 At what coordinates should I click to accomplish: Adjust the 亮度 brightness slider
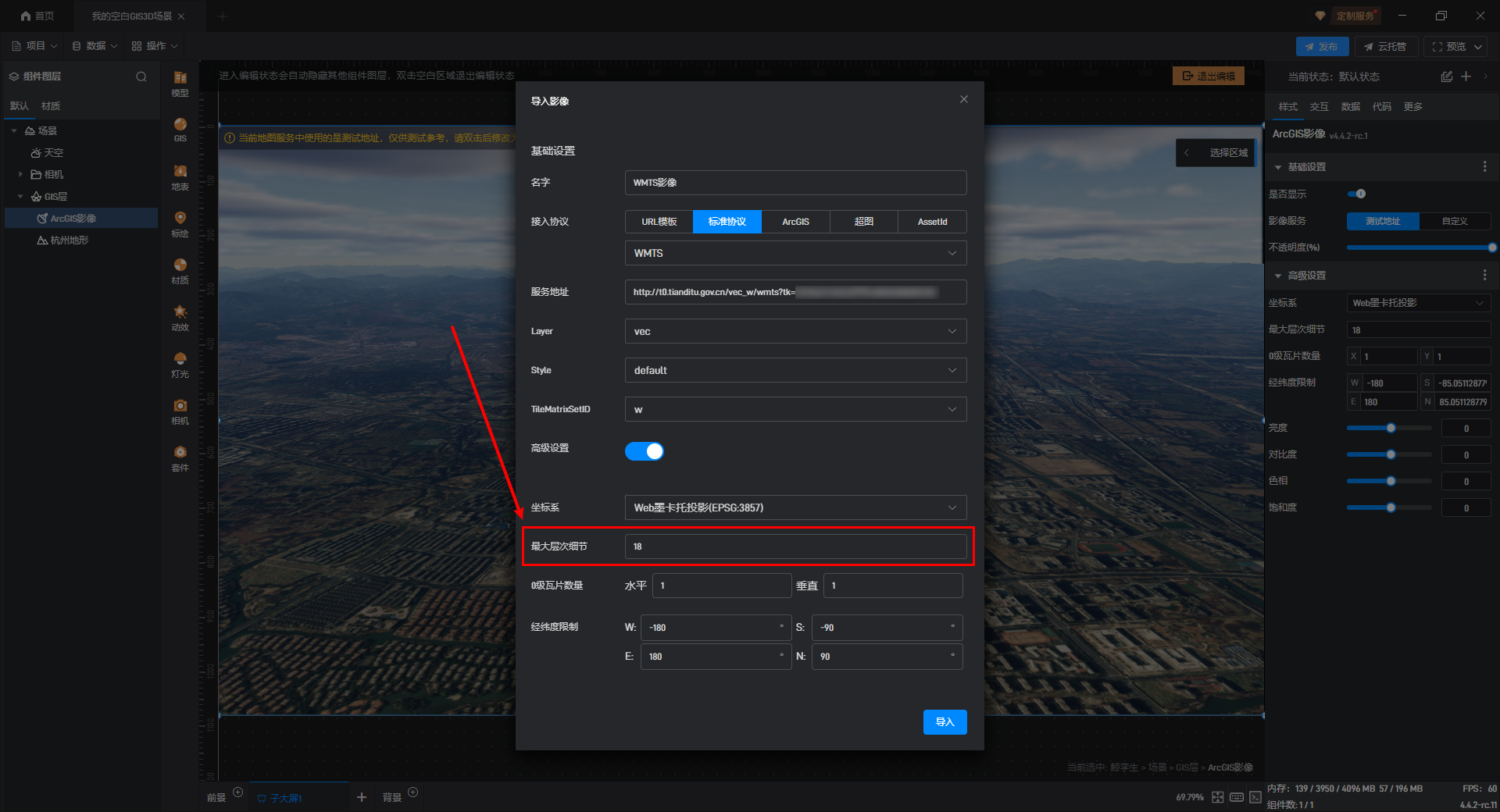click(1390, 428)
